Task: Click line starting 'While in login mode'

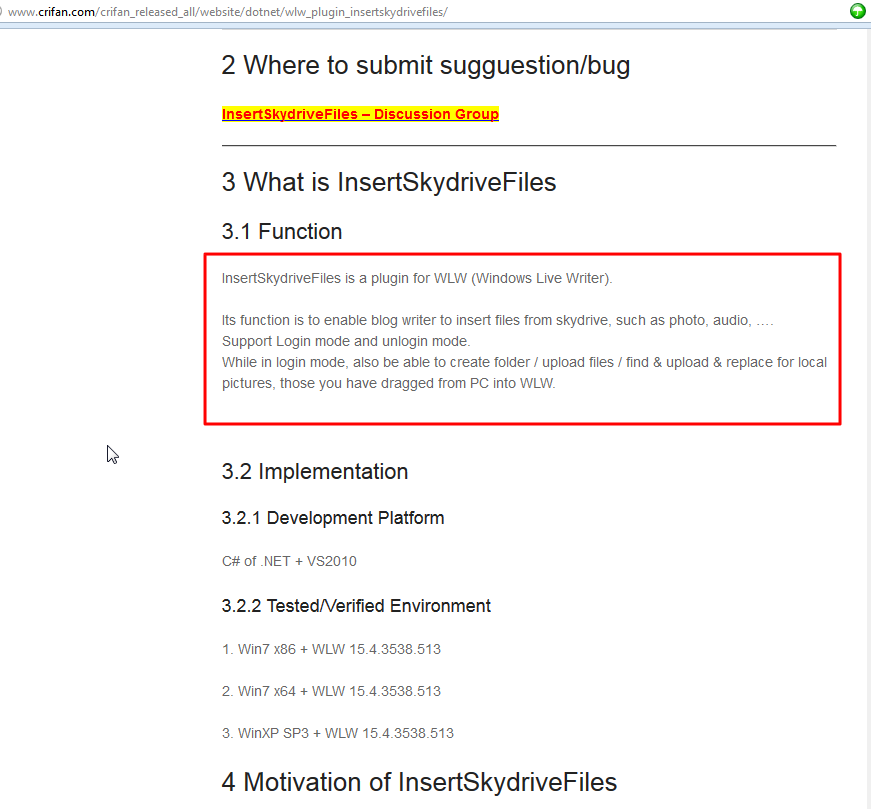Action: pos(524,362)
